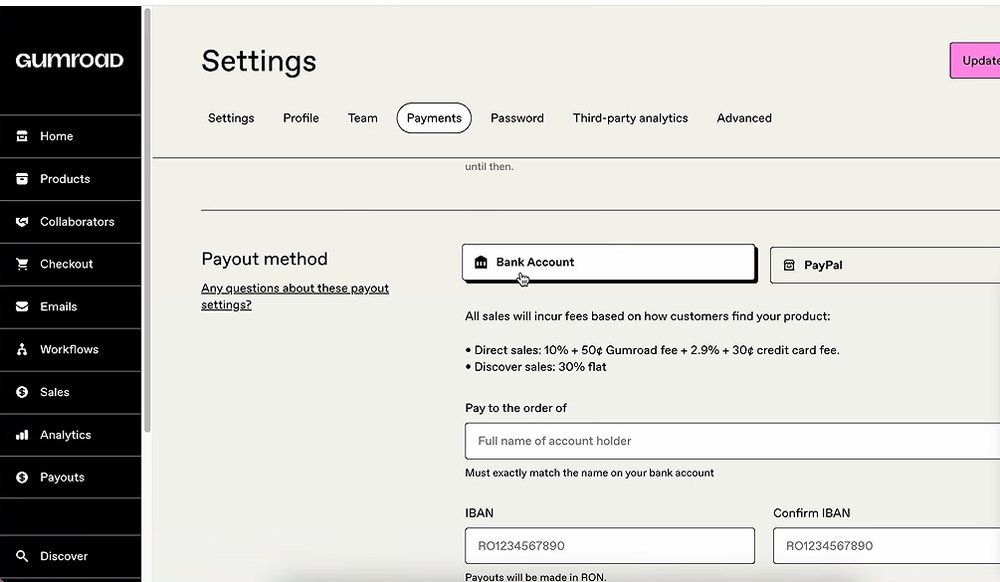Click the Home storefront icon in sidebar
The image size is (1000, 582).
click(22, 136)
